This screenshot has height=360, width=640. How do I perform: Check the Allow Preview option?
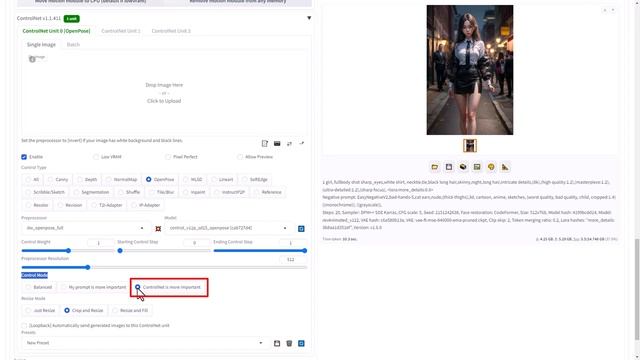(x=240, y=157)
